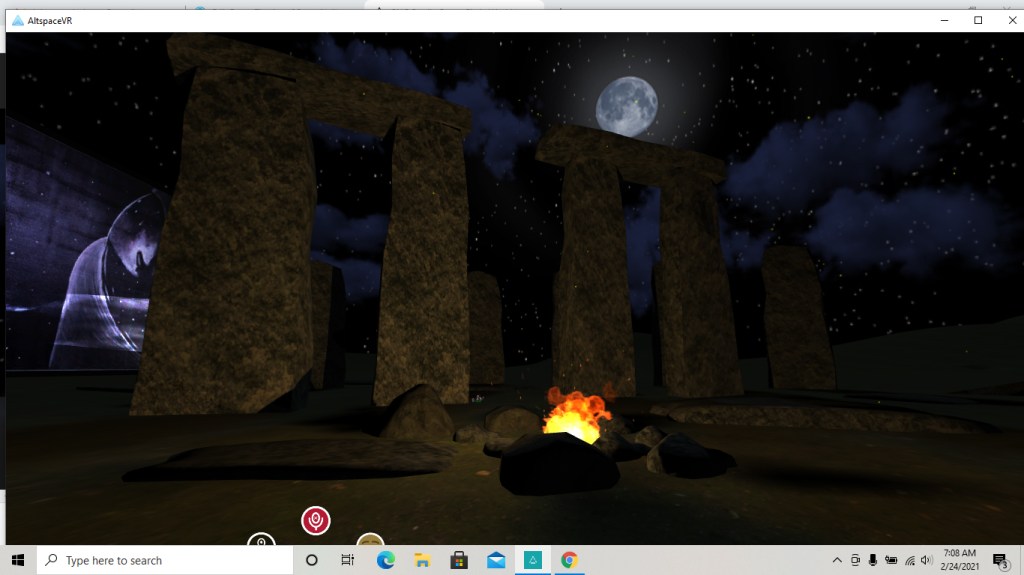1024x575 pixels.
Task: Launch Microsoft Edge from the taskbar
Action: click(x=385, y=560)
